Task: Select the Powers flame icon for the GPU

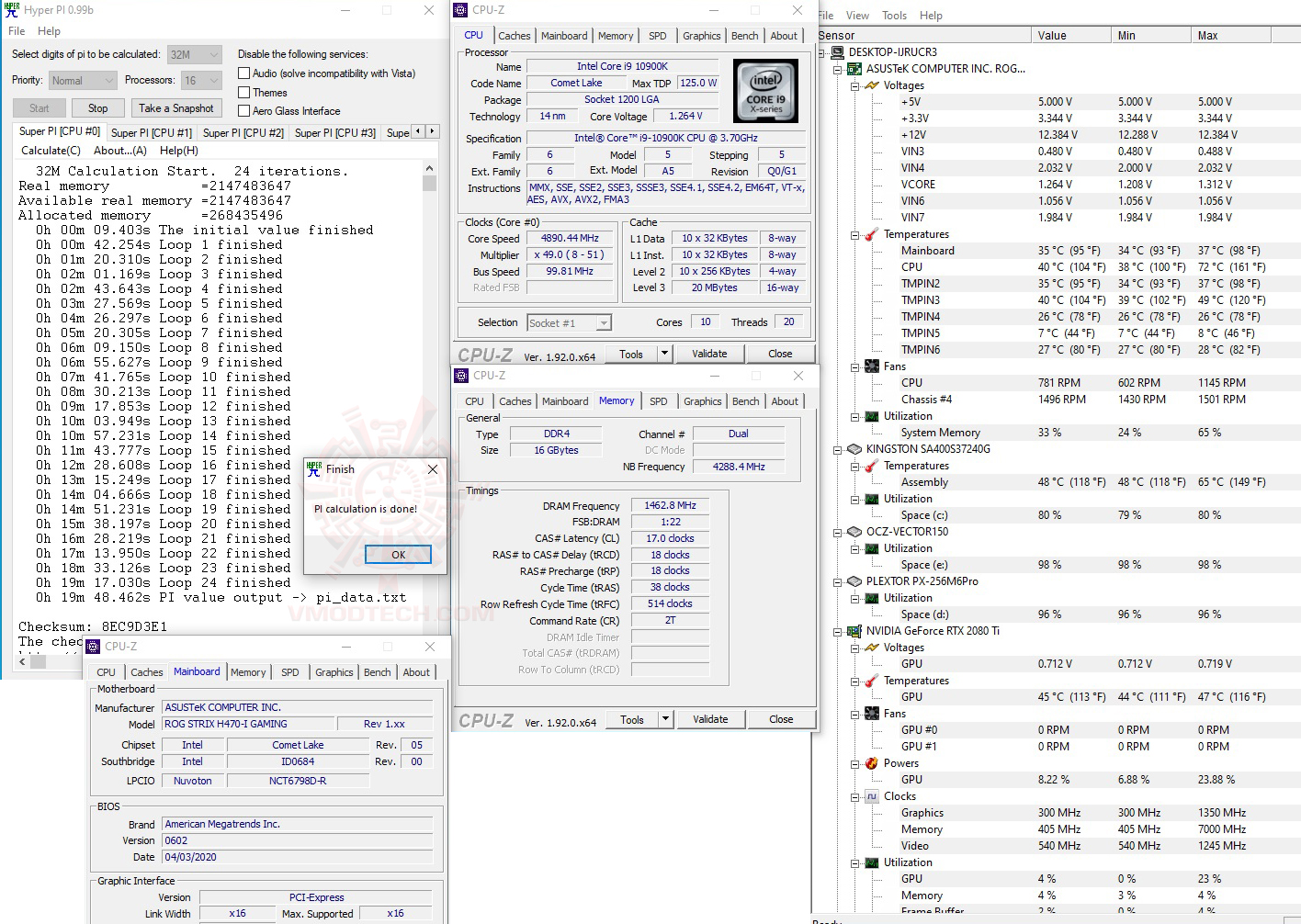Action: tap(870, 763)
